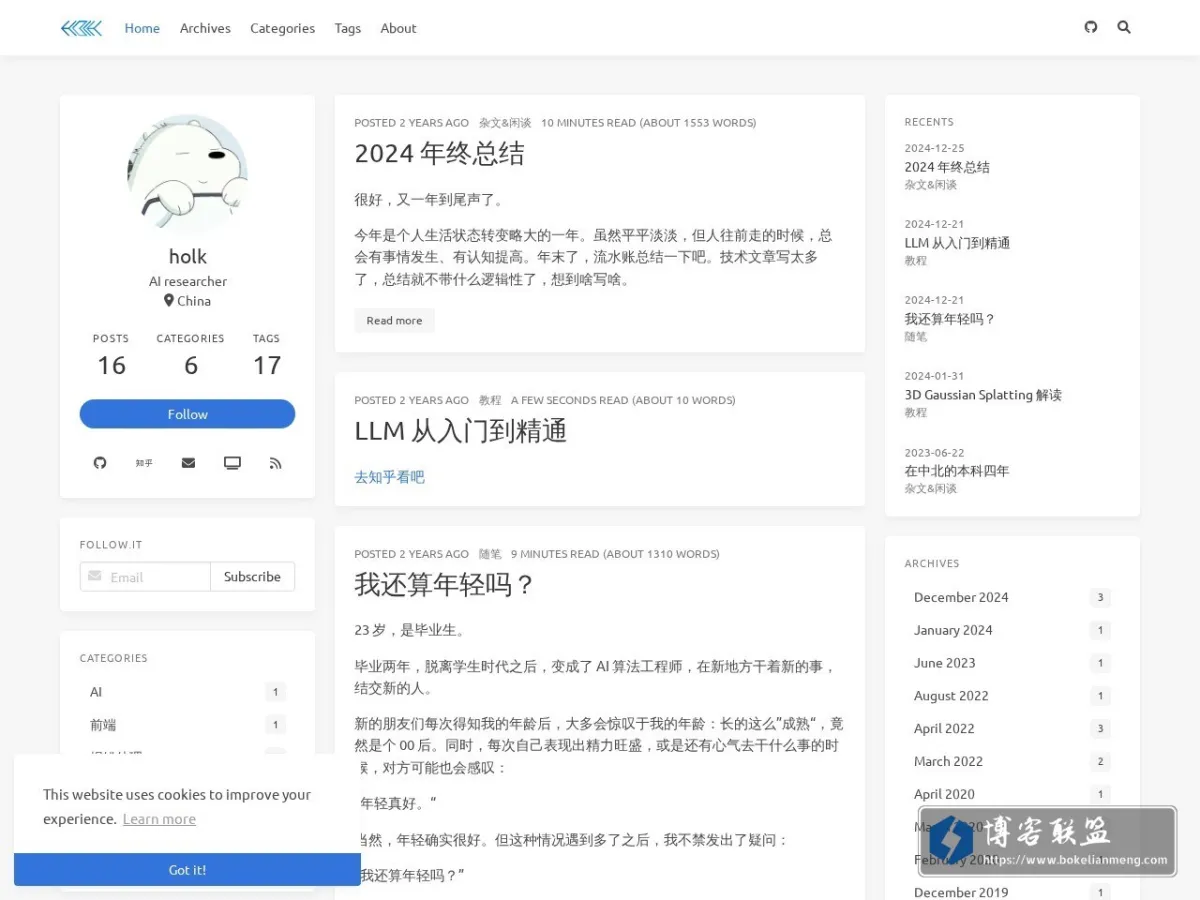This screenshot has width=1200, height=900.
Task: Open recent post 3D Gaussian Splatting 解读
Action: coord(983,395)
